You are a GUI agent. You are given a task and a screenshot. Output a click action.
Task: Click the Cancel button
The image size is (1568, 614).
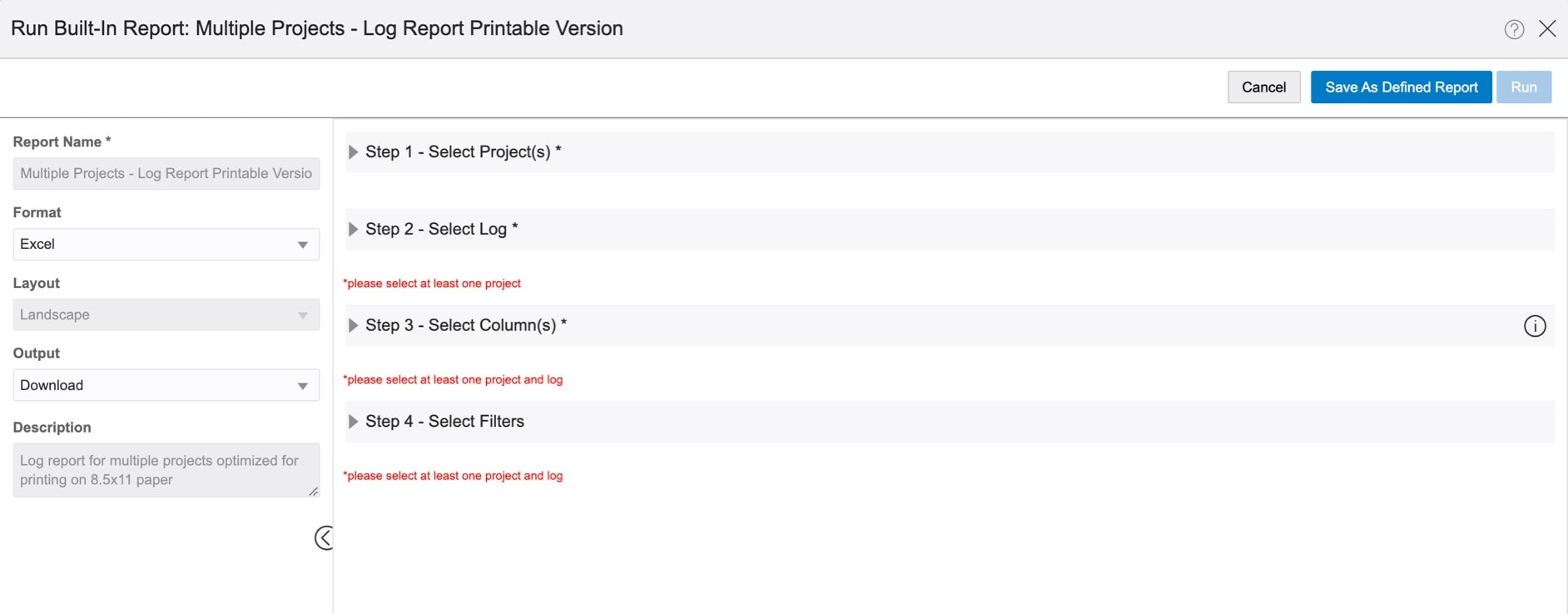click(x=1263, y=87)
